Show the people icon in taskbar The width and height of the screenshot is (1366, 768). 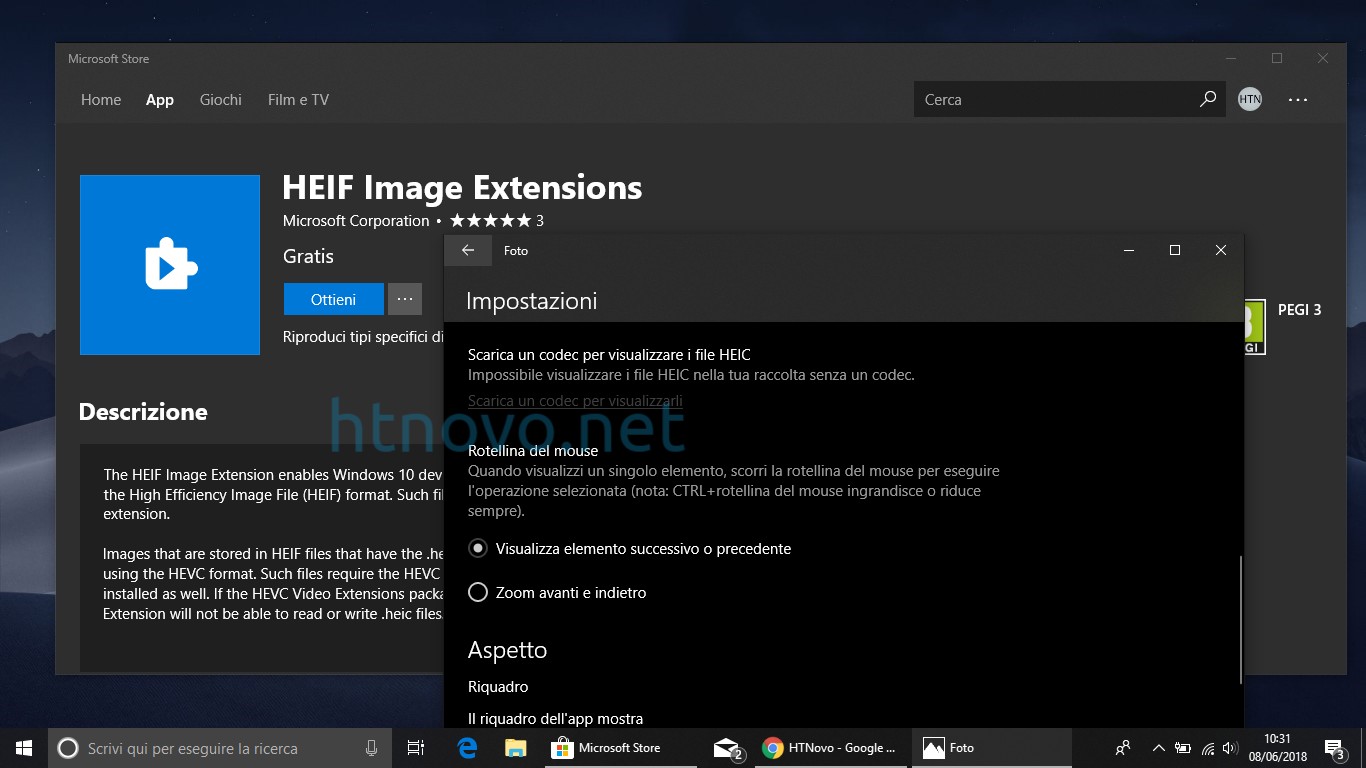point(1122,747)
